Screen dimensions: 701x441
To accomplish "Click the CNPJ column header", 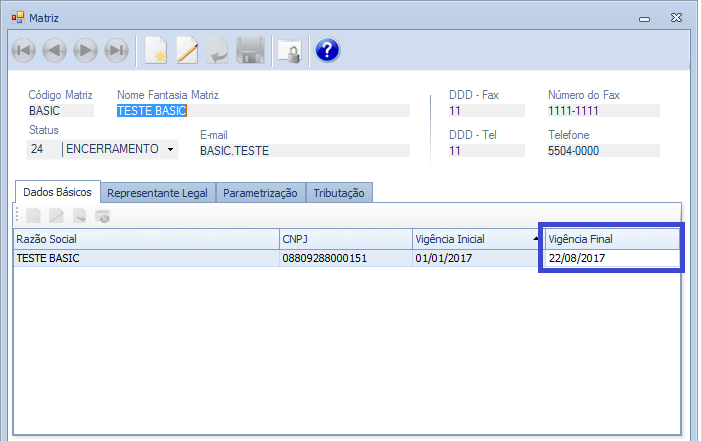I will coord(344,239).
